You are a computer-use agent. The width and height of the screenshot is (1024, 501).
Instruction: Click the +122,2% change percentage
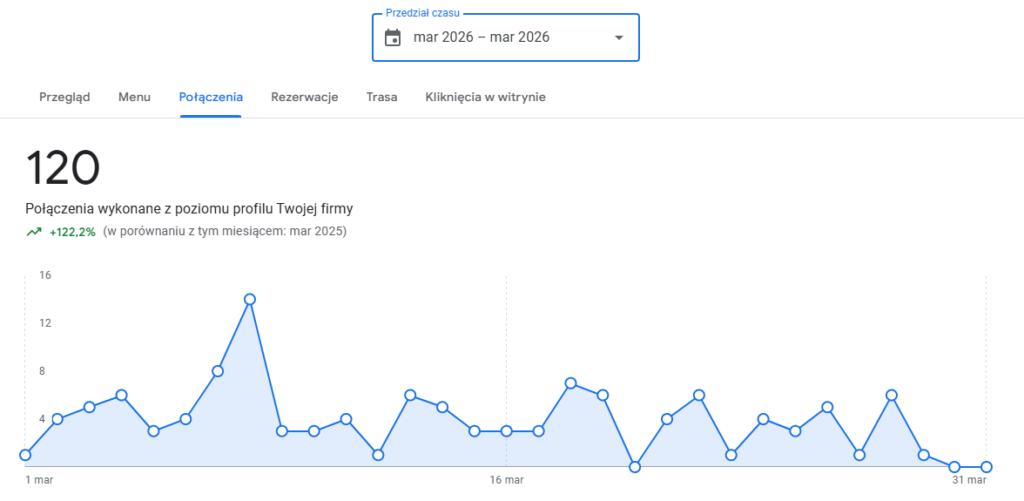72,232
